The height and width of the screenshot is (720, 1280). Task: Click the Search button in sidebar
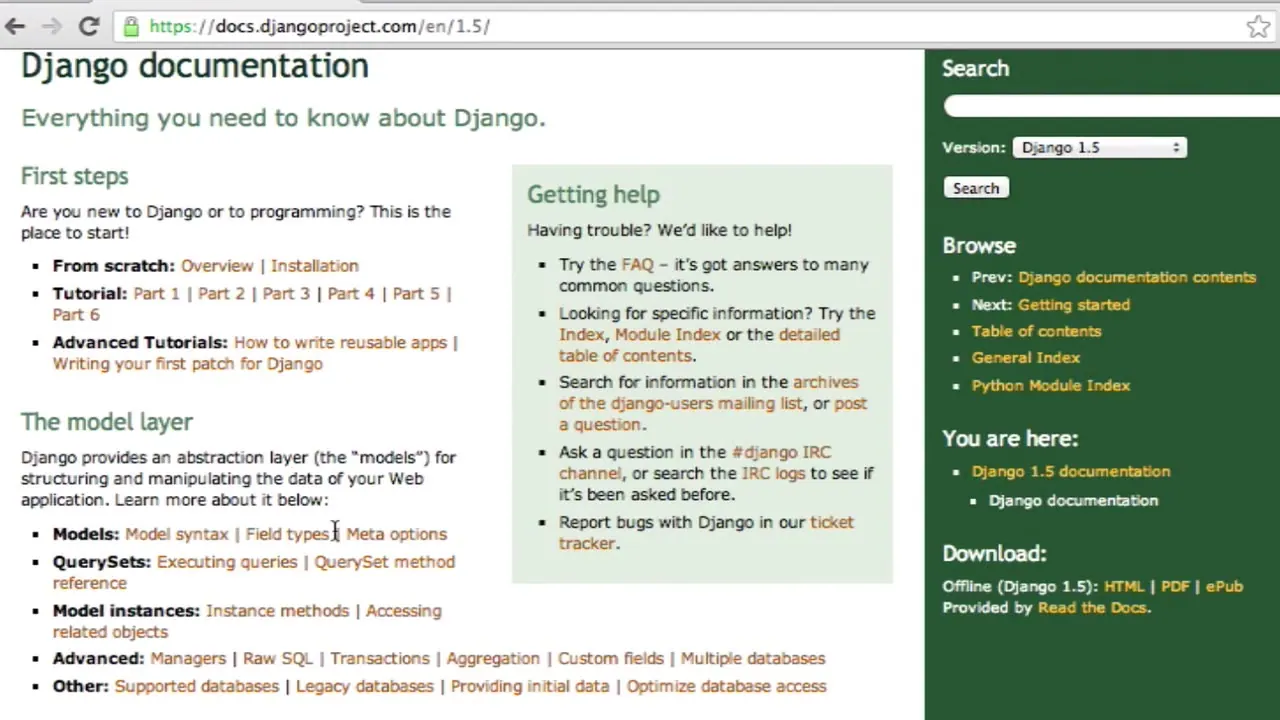[x=975, y=188]
